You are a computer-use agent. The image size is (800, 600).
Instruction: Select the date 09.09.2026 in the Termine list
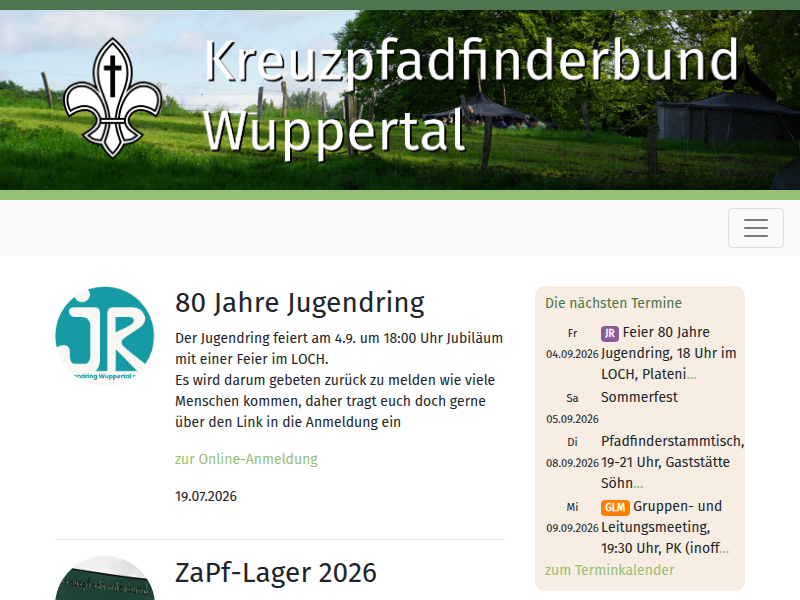point(572,528)
